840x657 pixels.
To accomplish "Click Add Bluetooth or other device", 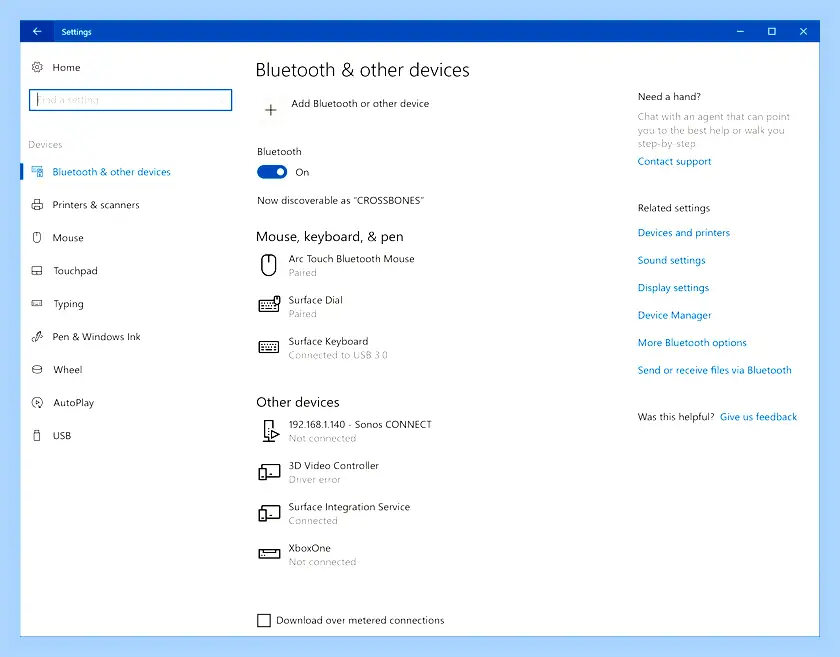I will click(x=360, y=103).
